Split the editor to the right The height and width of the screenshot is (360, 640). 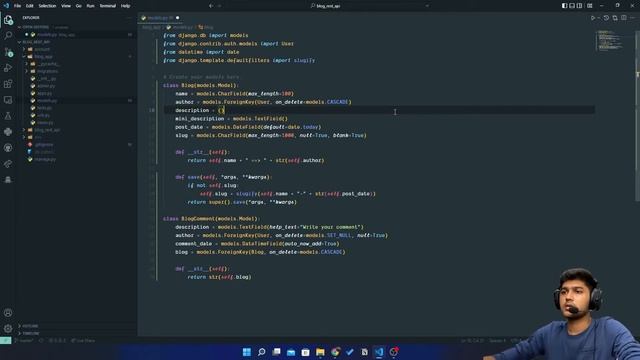pyautogui.click(x=624, y=18)
